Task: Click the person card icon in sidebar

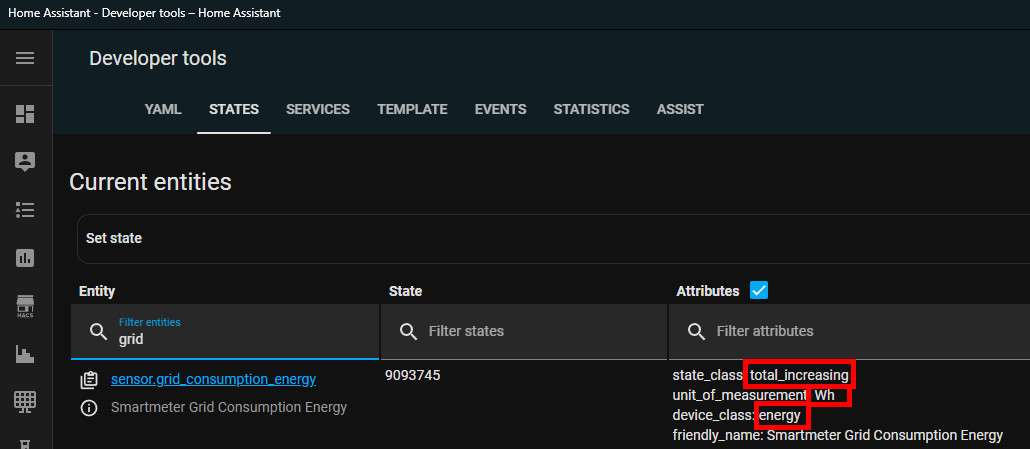Action: (25, 161)
